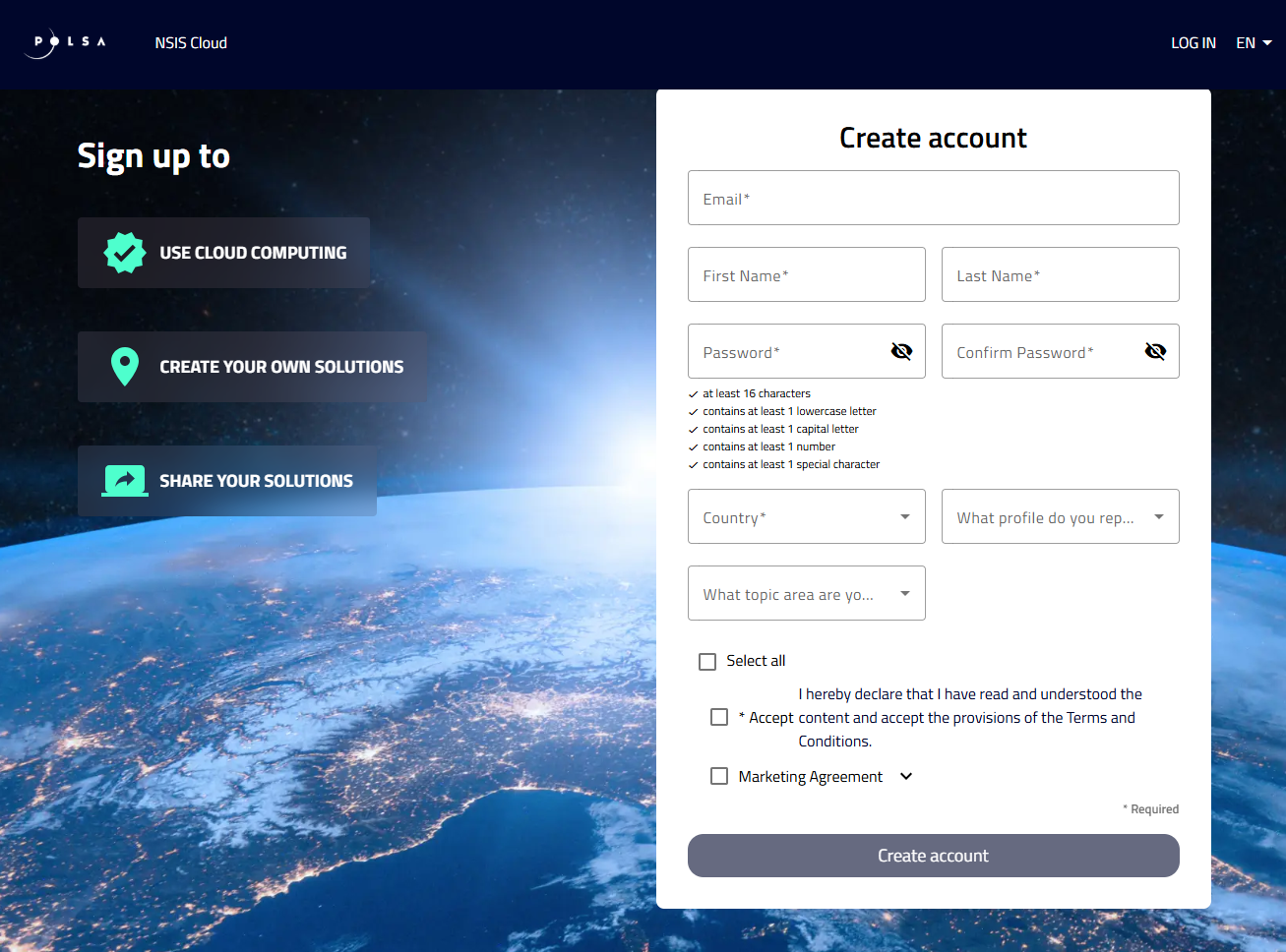
Task: Toggle Confirm Password visibility eye icon
Action: pos(1155,351)
